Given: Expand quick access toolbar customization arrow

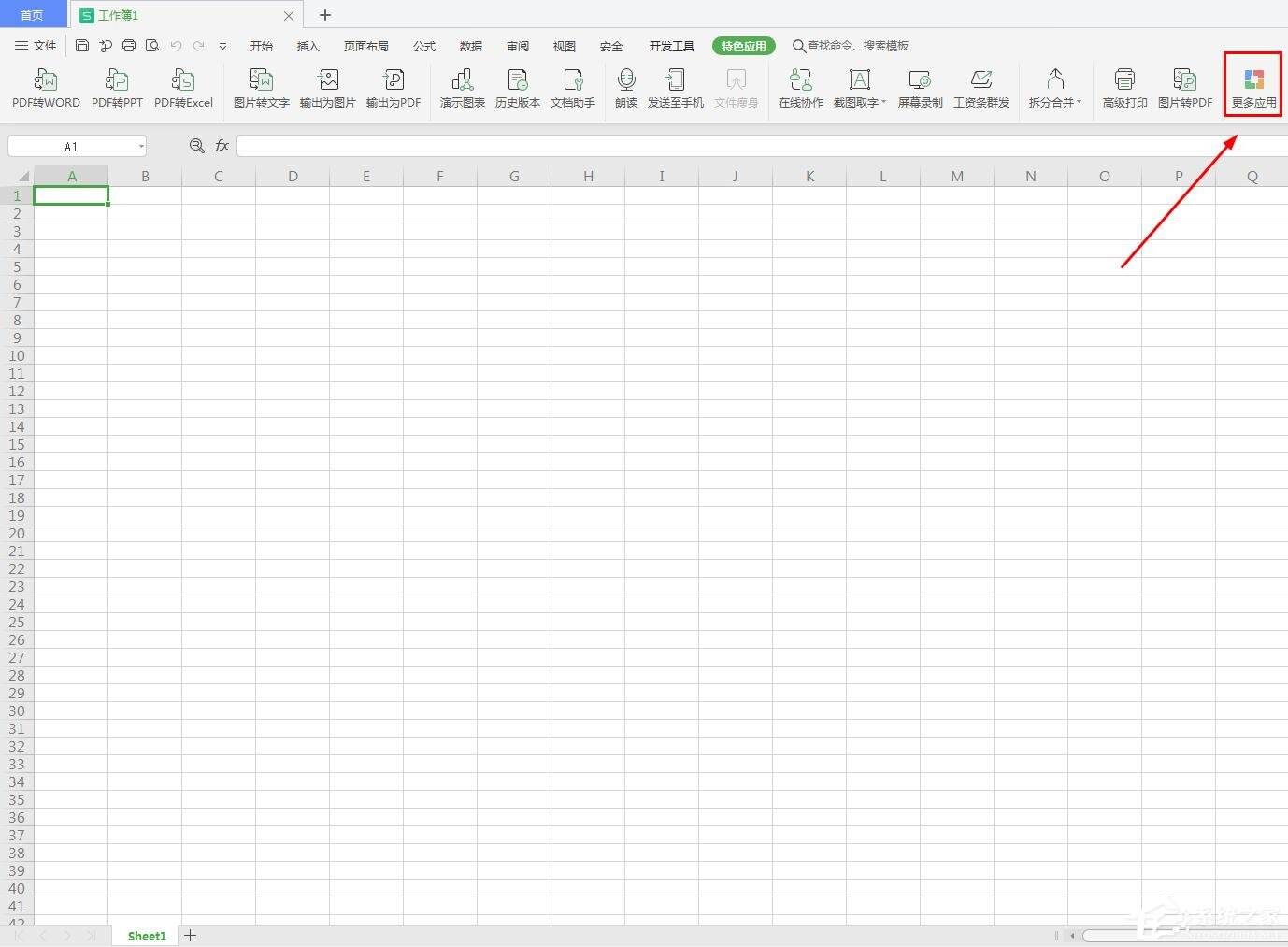Looking at the screenshot, I should click(222, 46).
